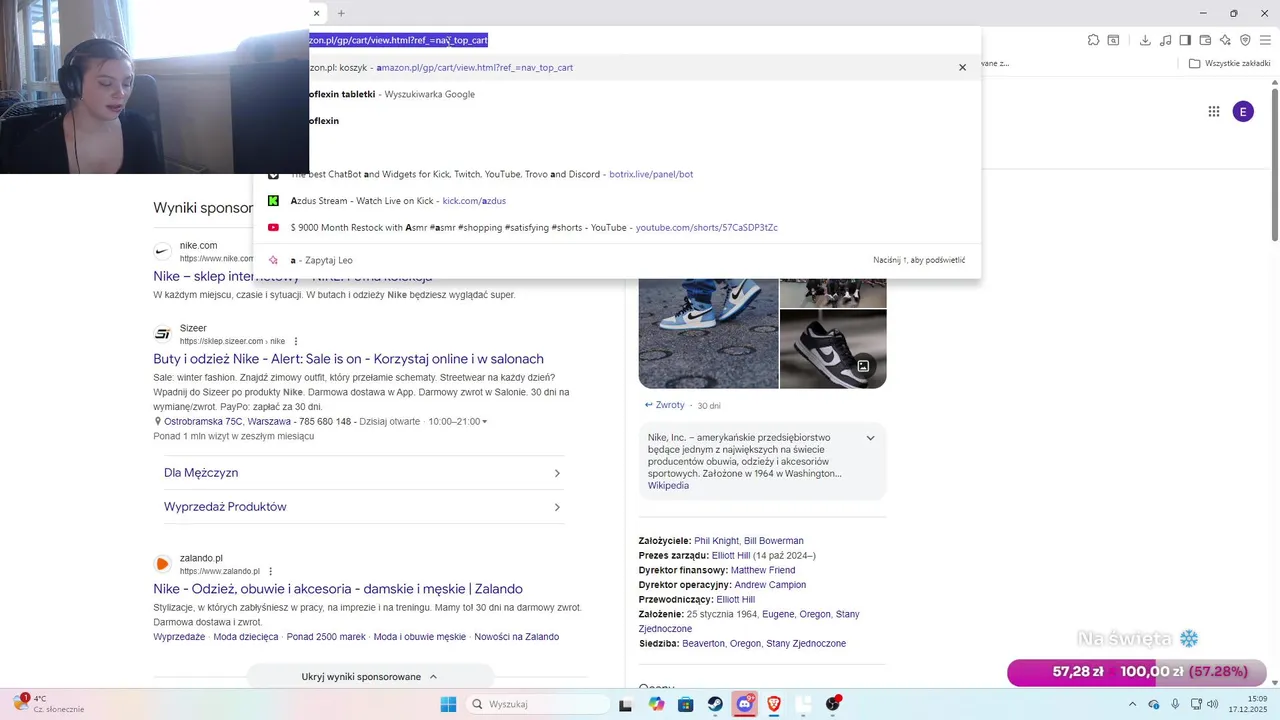Click the Wyszukaj taskbar search box

538,704
